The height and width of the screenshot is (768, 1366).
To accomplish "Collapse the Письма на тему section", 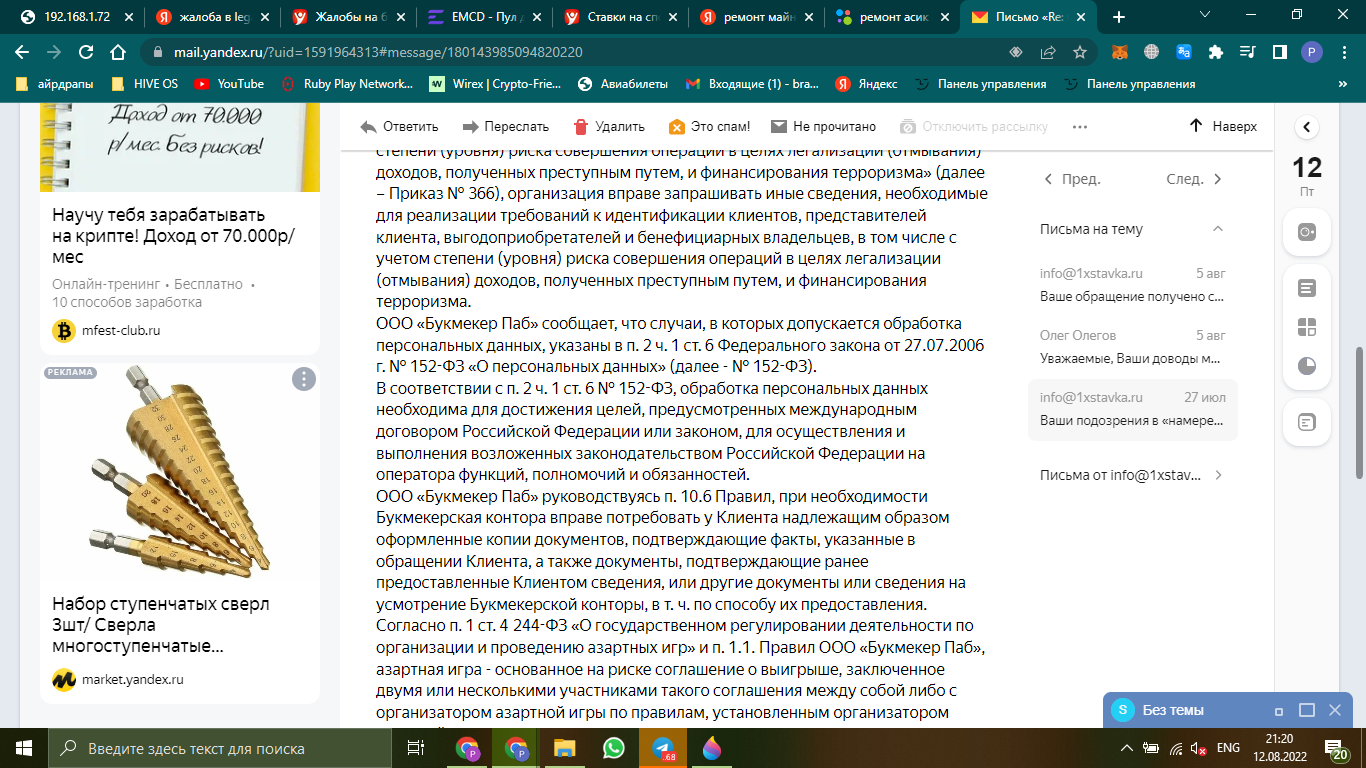I will pos(1217,229).
